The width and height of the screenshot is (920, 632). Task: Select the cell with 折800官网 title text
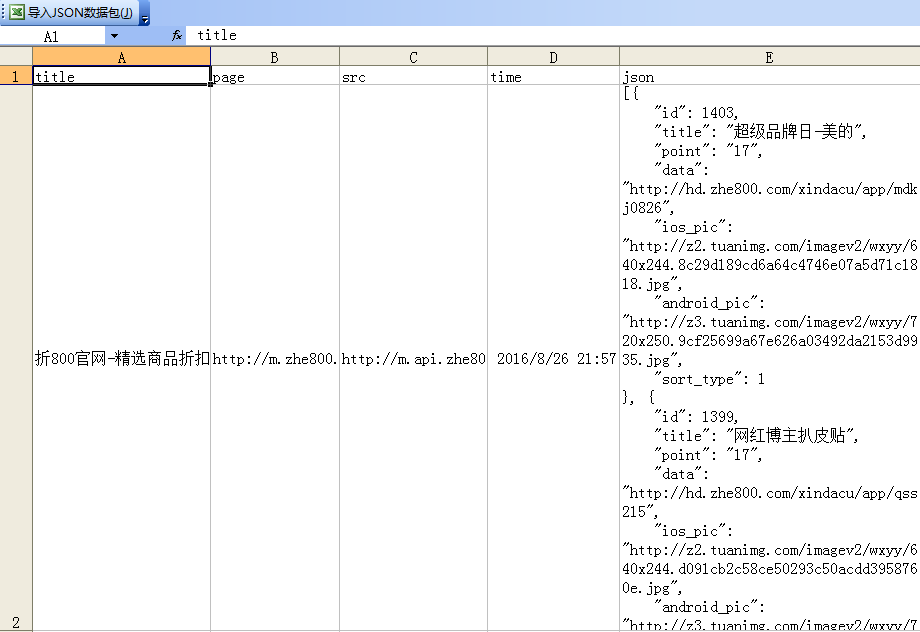pyautogui.click(x=121, y=359)
